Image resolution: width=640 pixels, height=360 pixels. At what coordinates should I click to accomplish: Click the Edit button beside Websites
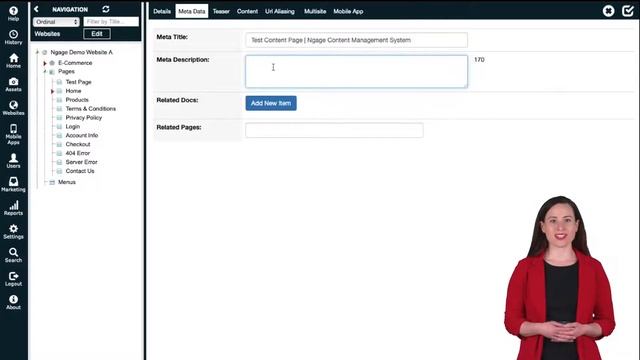point(97,34)
